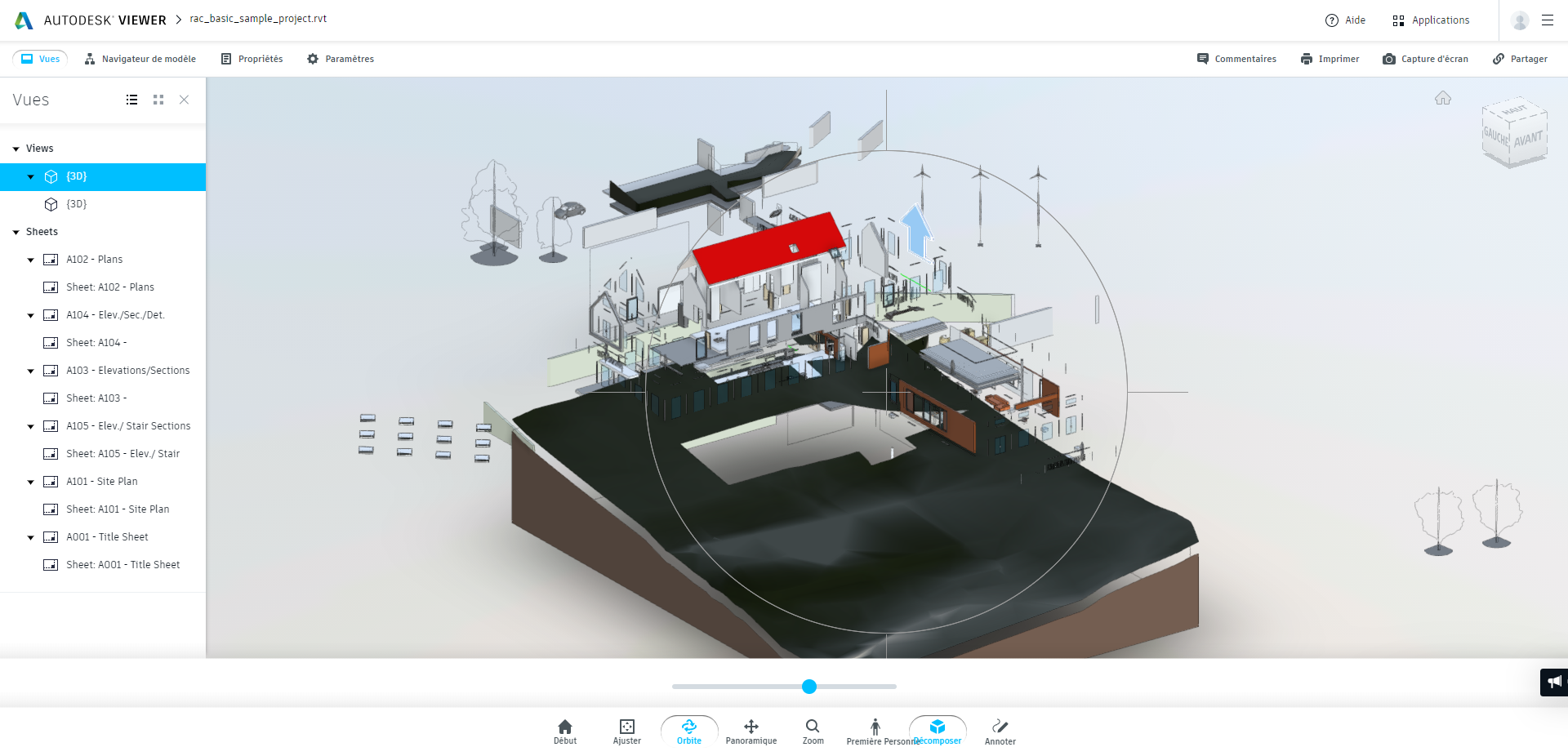Click the Partager share button

[1520, 59]
